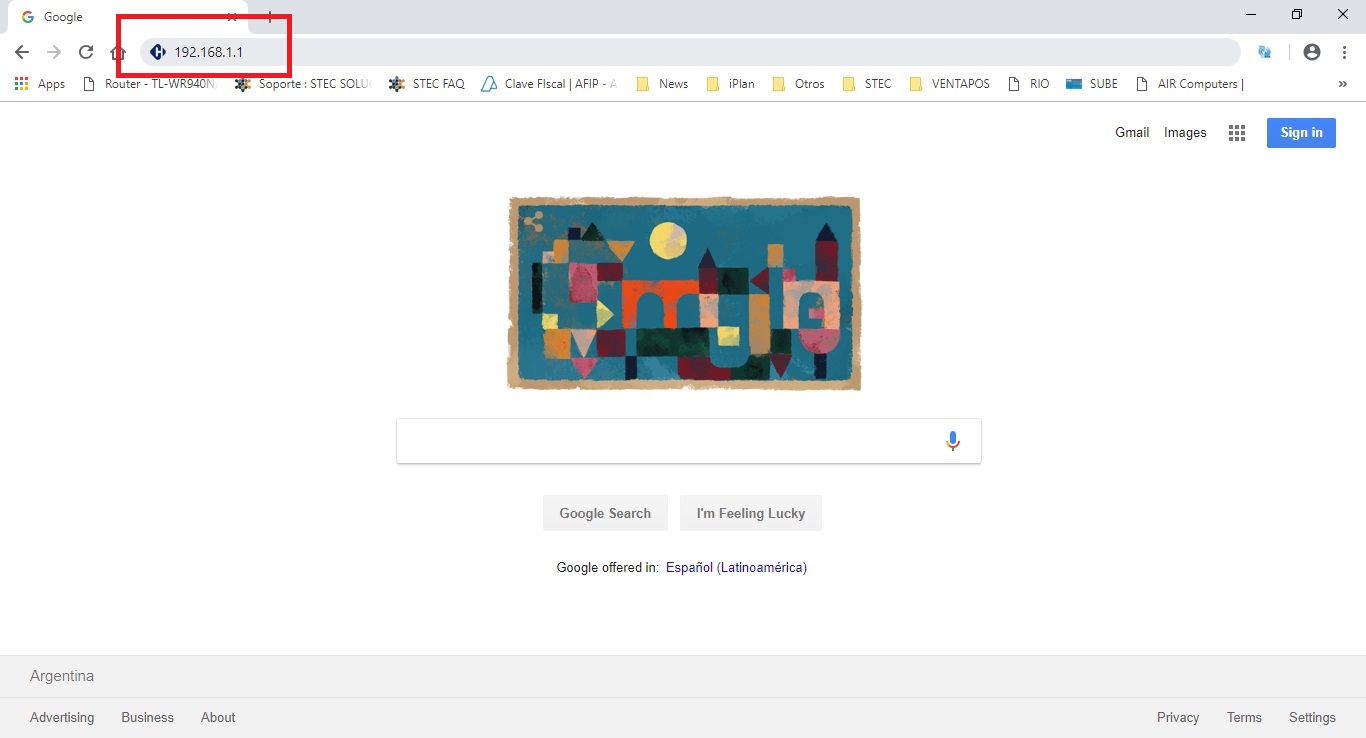The image size is (1366, 738).
Task: Close the Google tab
Action: tap(232, 17)
